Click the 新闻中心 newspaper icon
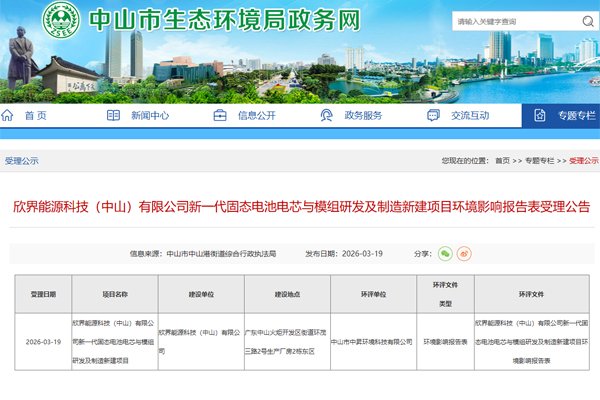 point(113,115)
